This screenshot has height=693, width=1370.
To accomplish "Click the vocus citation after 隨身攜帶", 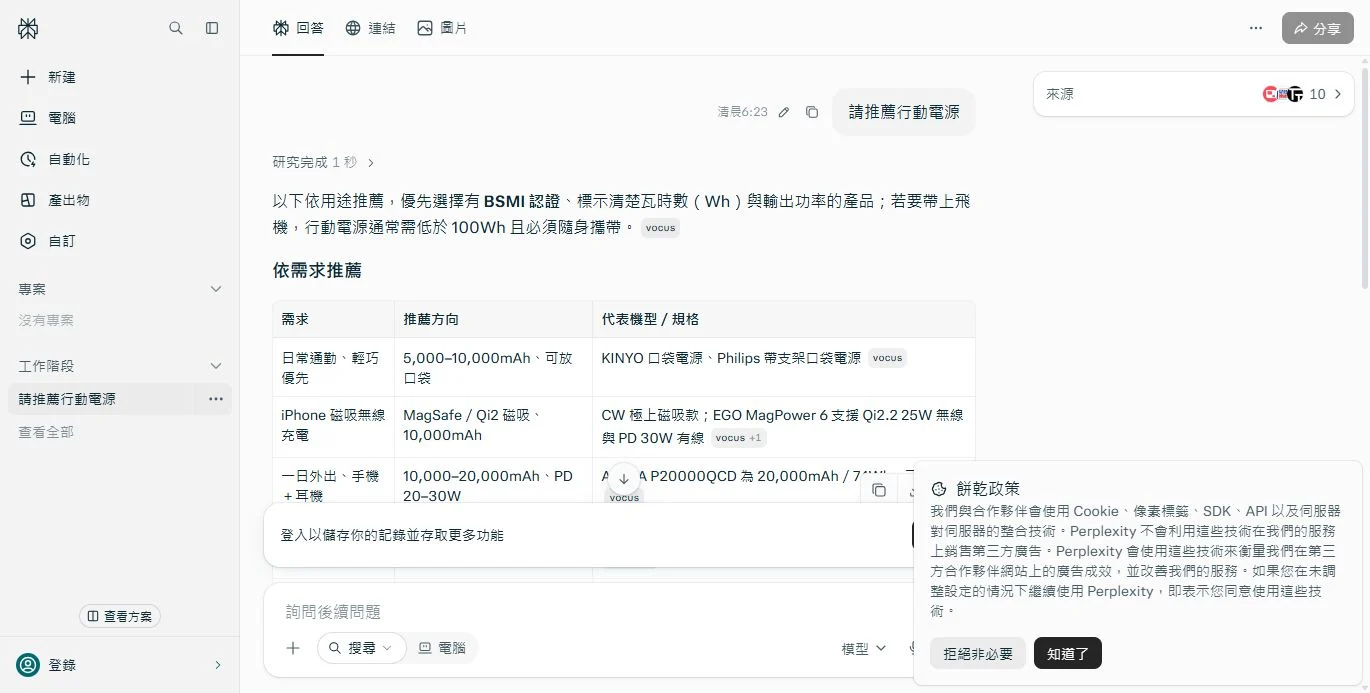I will pyautogui.click(x=660, y=228).
